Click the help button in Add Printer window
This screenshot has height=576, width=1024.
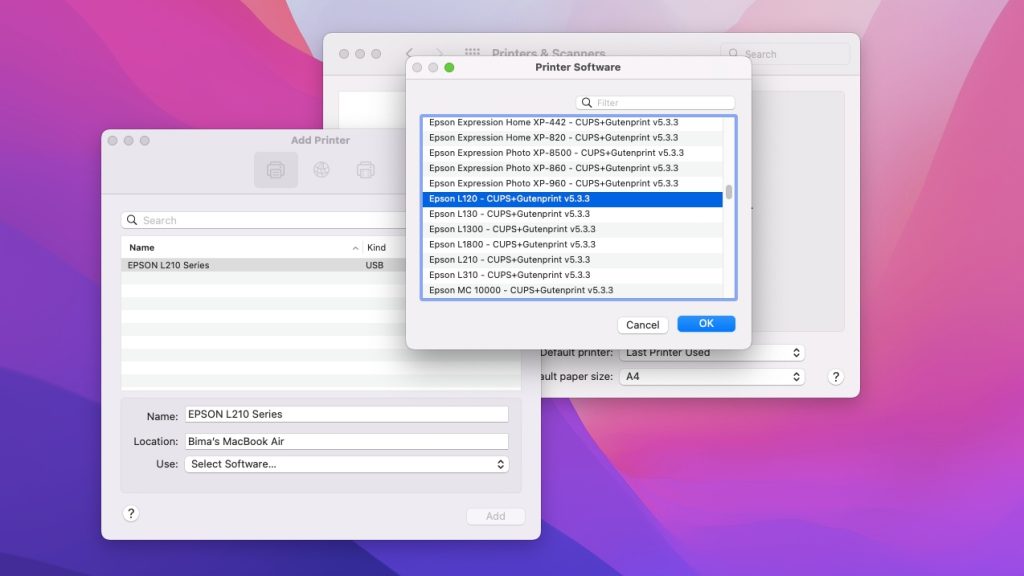point(131,513)
